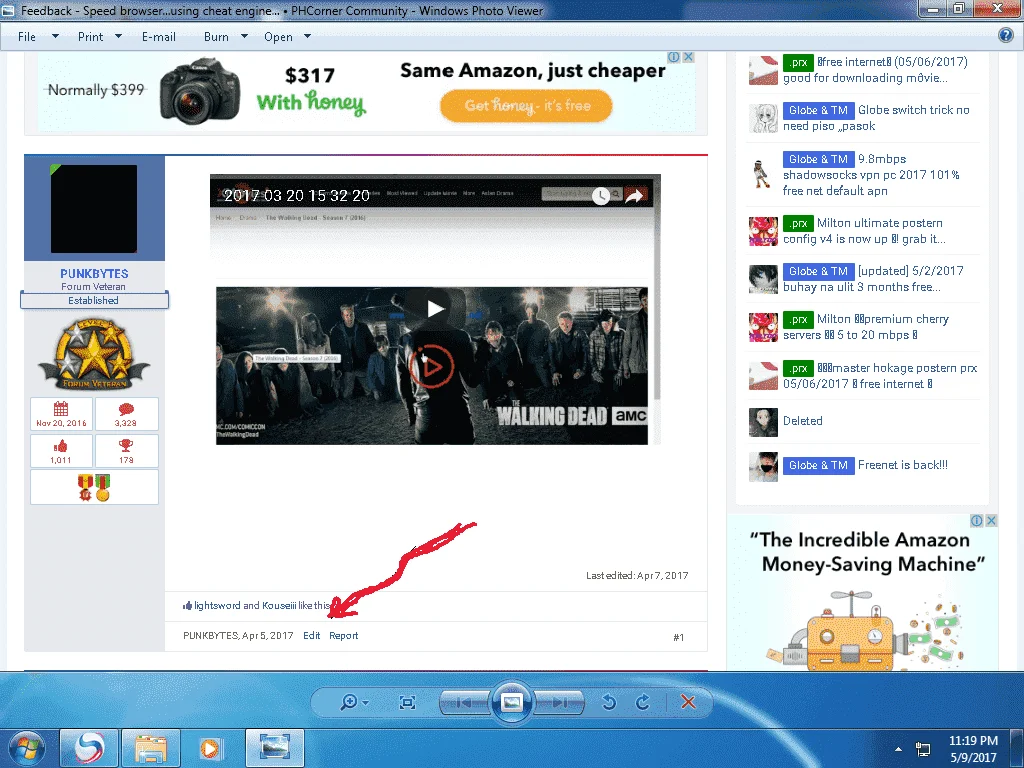This screenshot has width=1024, height=768.
Task: Click the Forum Veteran star badge
Action: click(94, 355)
